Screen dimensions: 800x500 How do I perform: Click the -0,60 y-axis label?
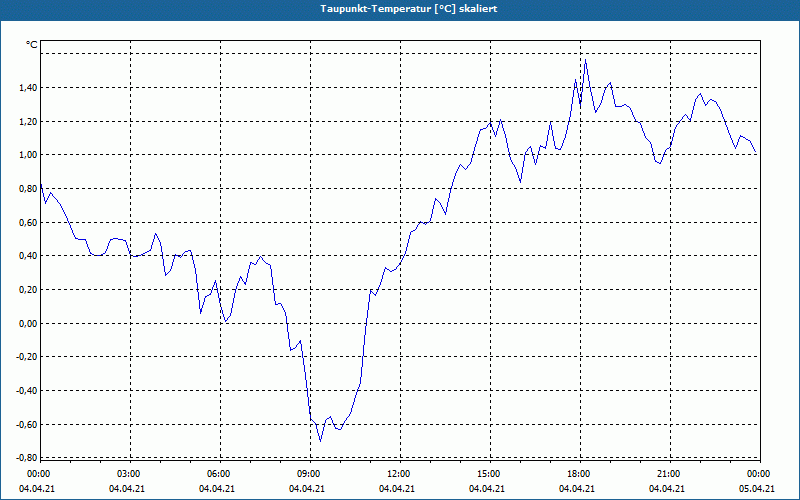(x=27, y=424)
